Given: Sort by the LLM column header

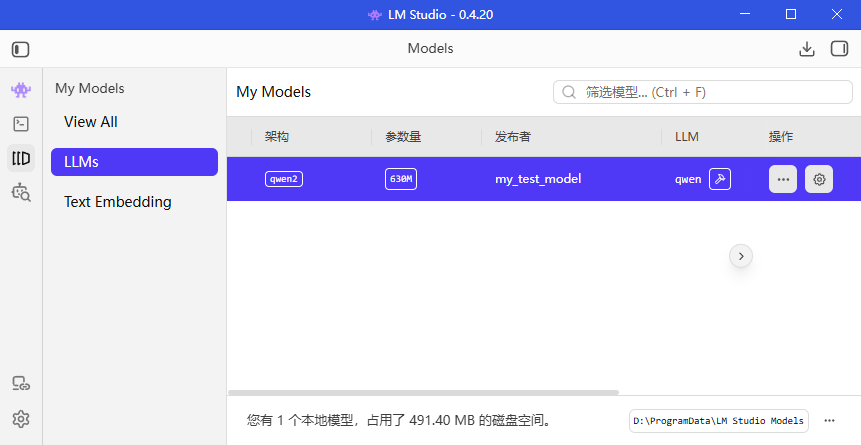Looking at the screenshot, I should click(x=687, y=137).
